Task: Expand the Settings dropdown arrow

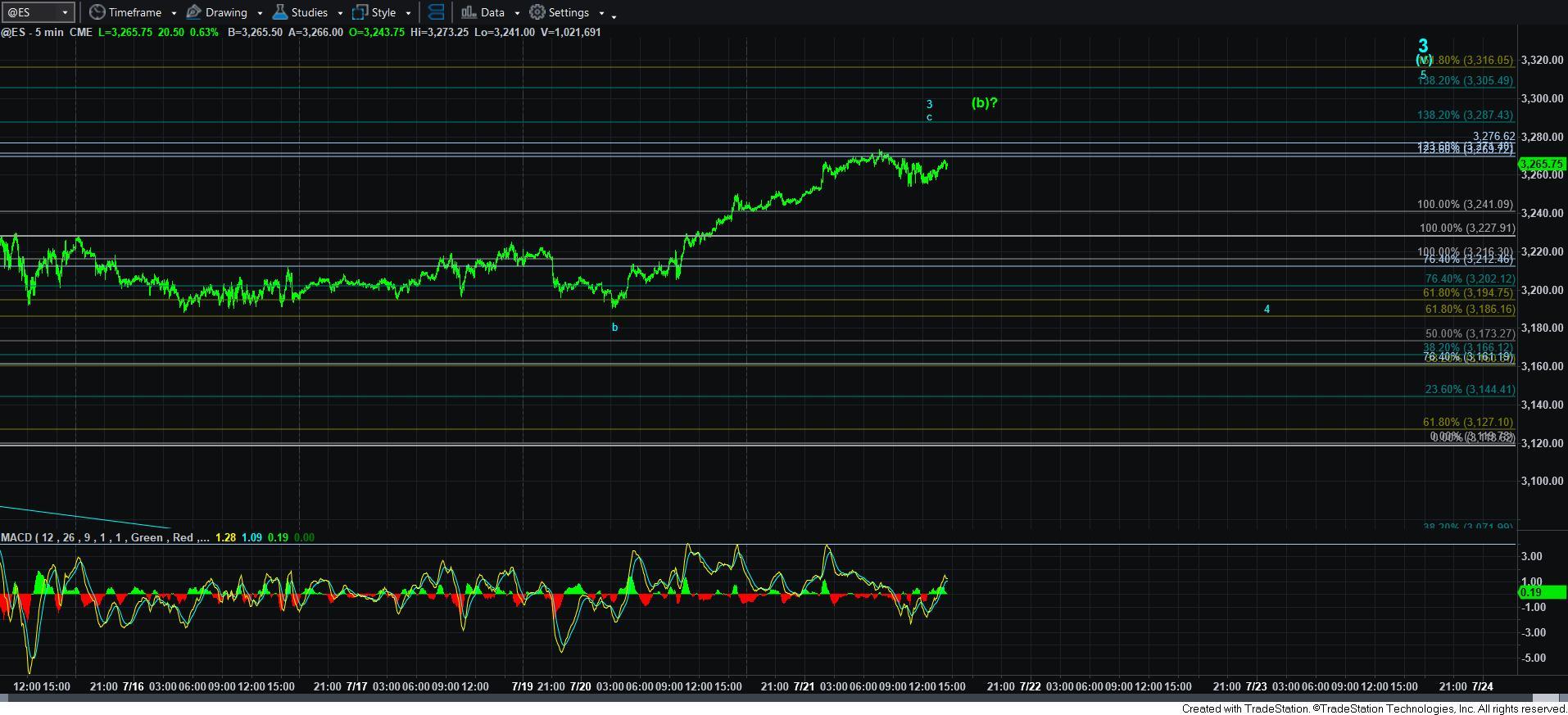Action: pos(601,13)
